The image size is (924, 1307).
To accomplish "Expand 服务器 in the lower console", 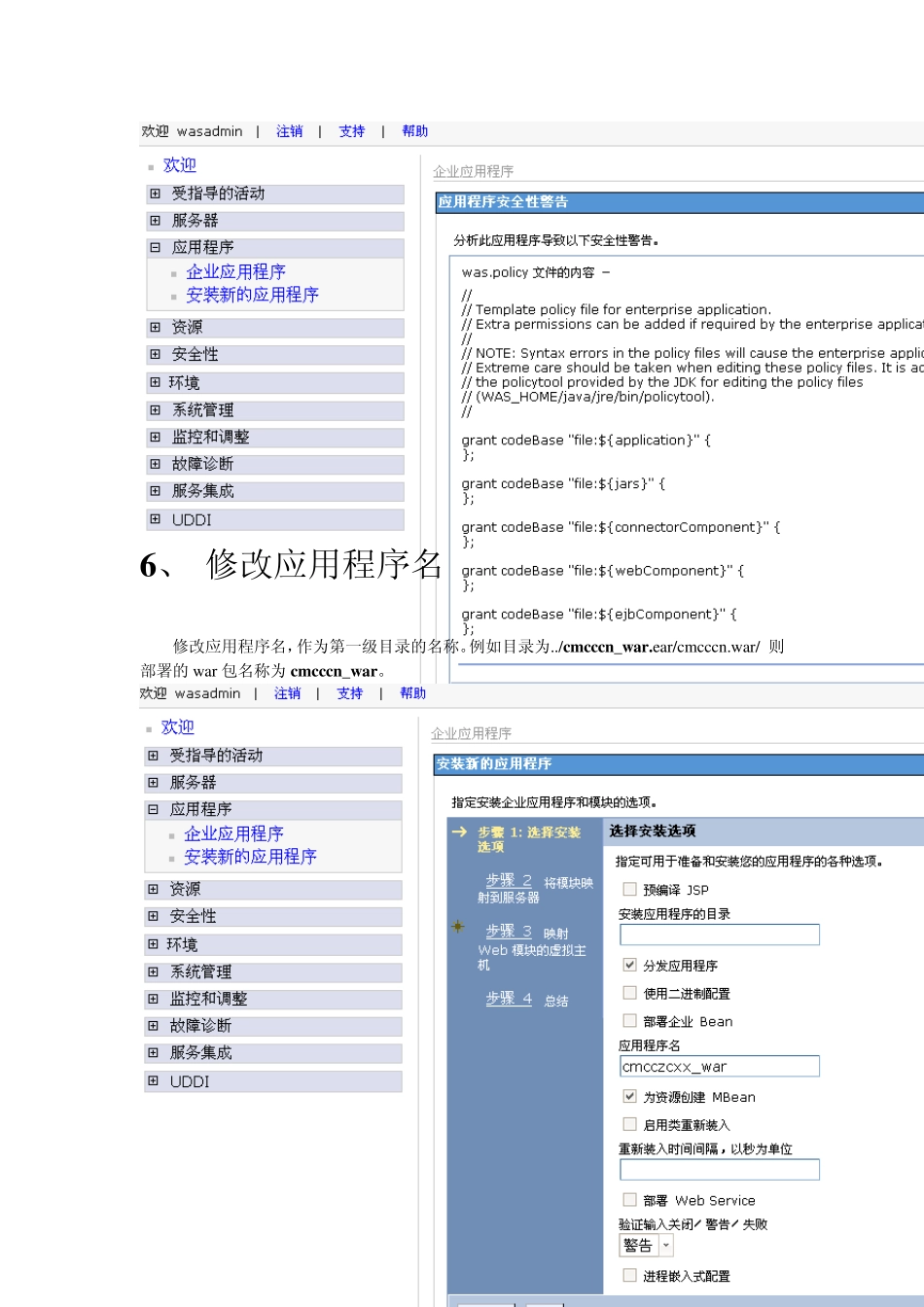I will [x=154, y=782].
